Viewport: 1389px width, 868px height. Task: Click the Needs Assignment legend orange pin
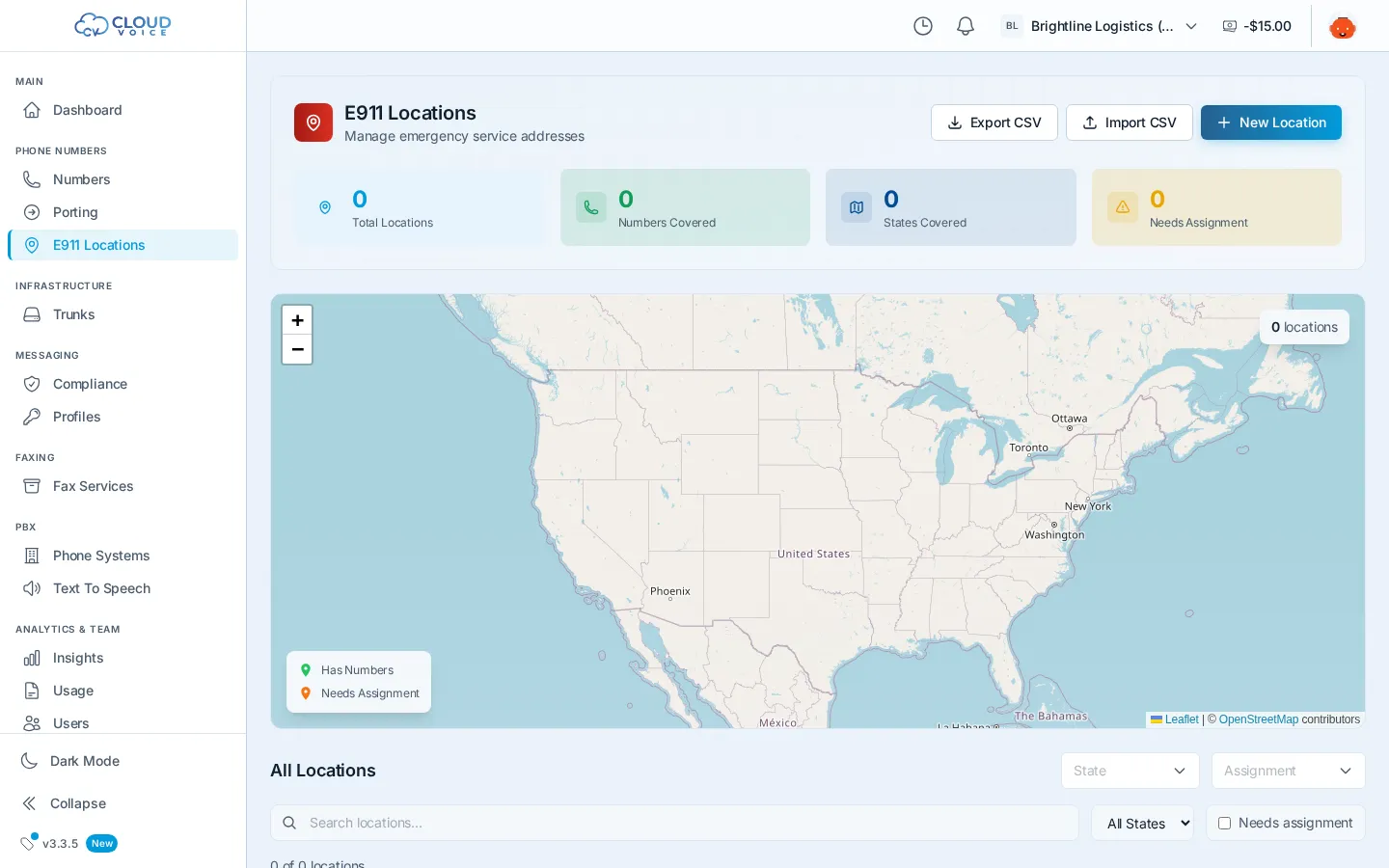click(306, 693)
